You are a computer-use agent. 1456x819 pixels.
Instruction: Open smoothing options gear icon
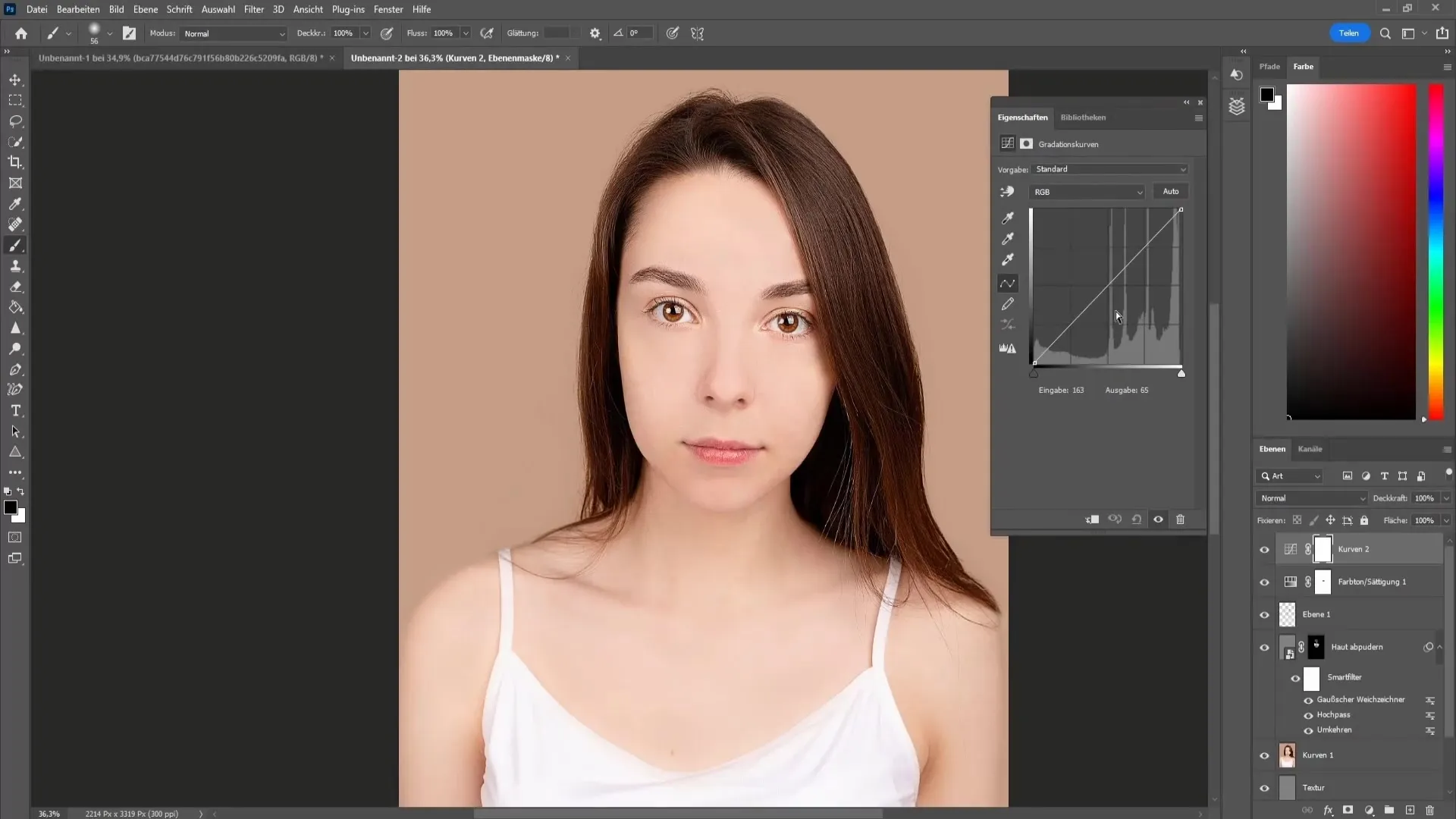[595, 33]
